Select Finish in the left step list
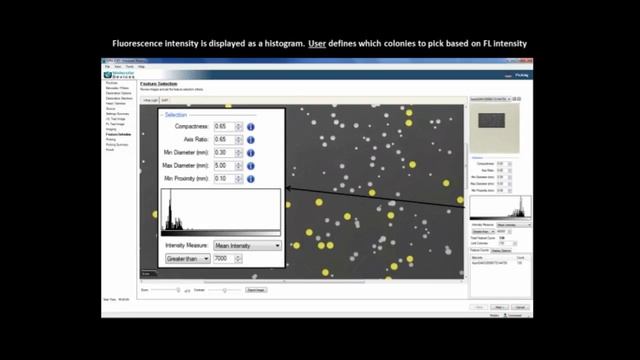 pos(110,150)
